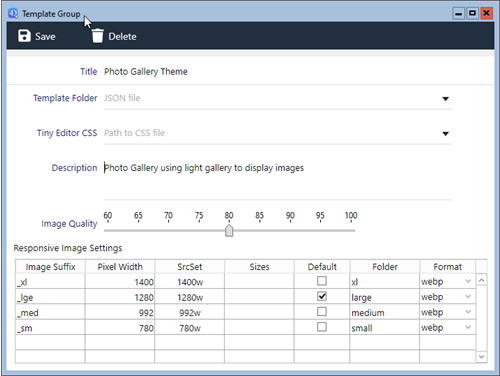Click the Delete trash can icon
Image resolution: width=500 pixels, height=376 pixels.
[x=98, y=36]
